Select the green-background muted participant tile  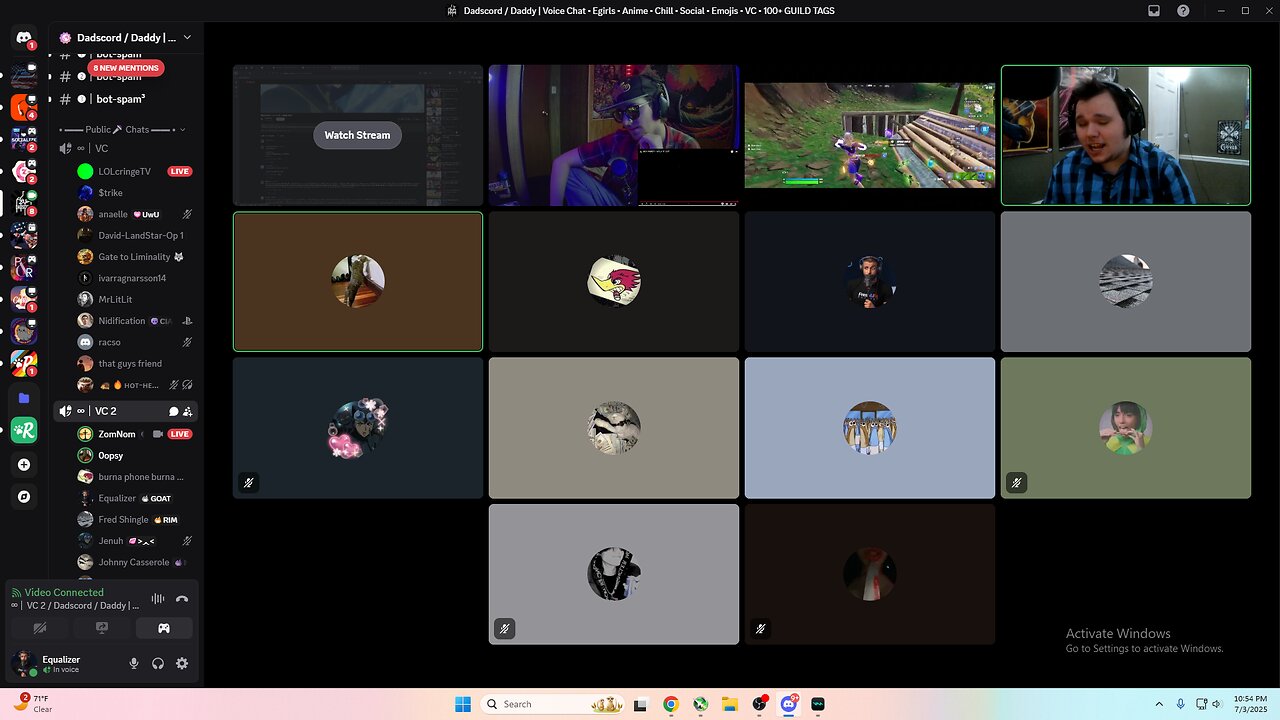[x=1126, y=427]
